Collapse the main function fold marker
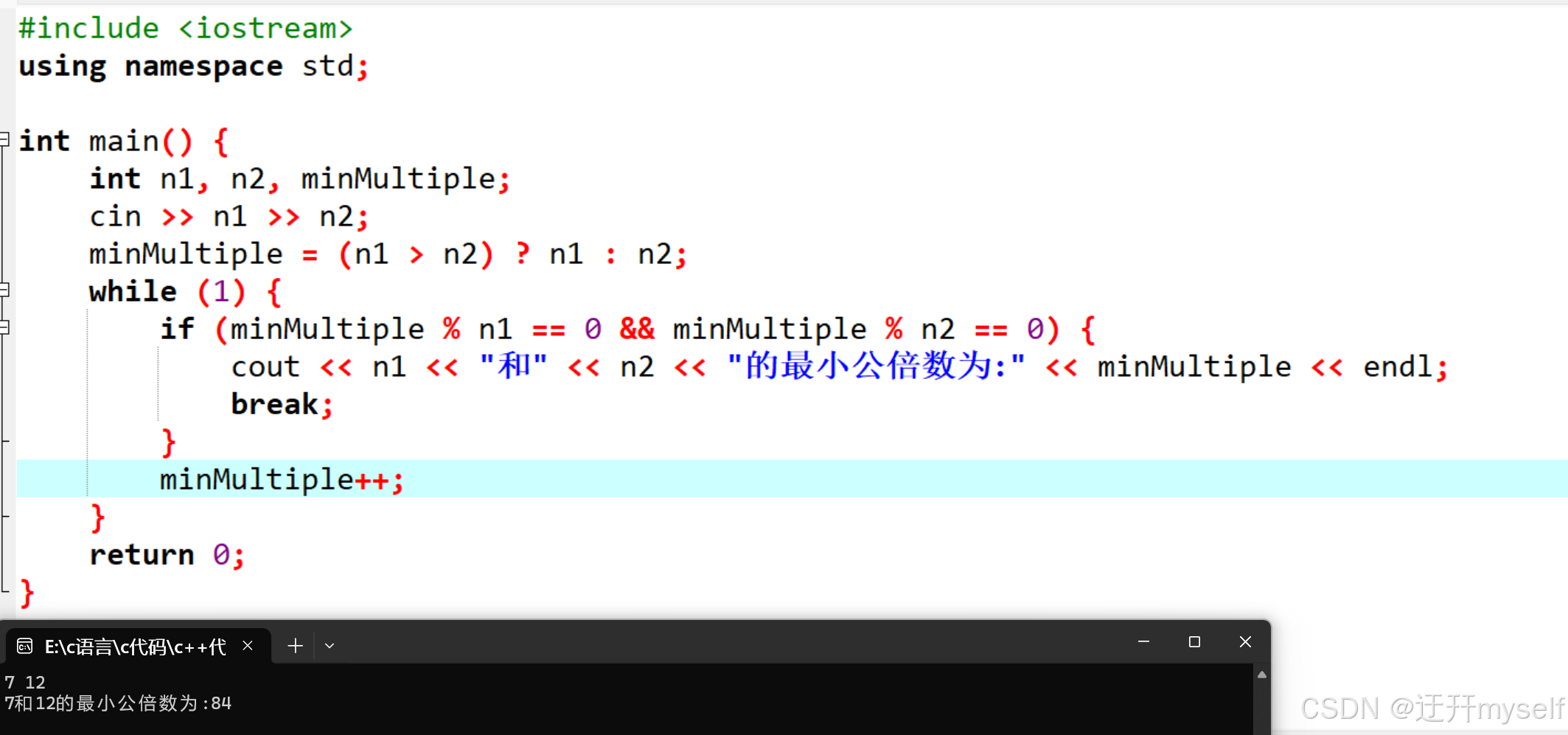 pos(4,139)
